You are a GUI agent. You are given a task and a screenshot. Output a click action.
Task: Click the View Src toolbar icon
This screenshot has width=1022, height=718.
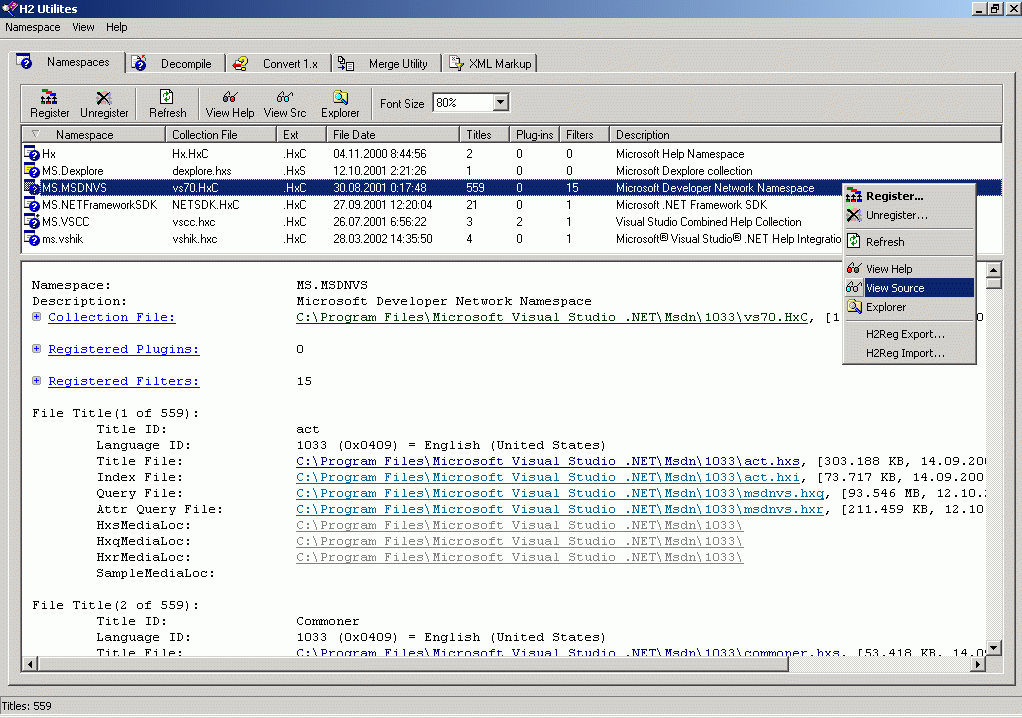[x=284, y=97]
